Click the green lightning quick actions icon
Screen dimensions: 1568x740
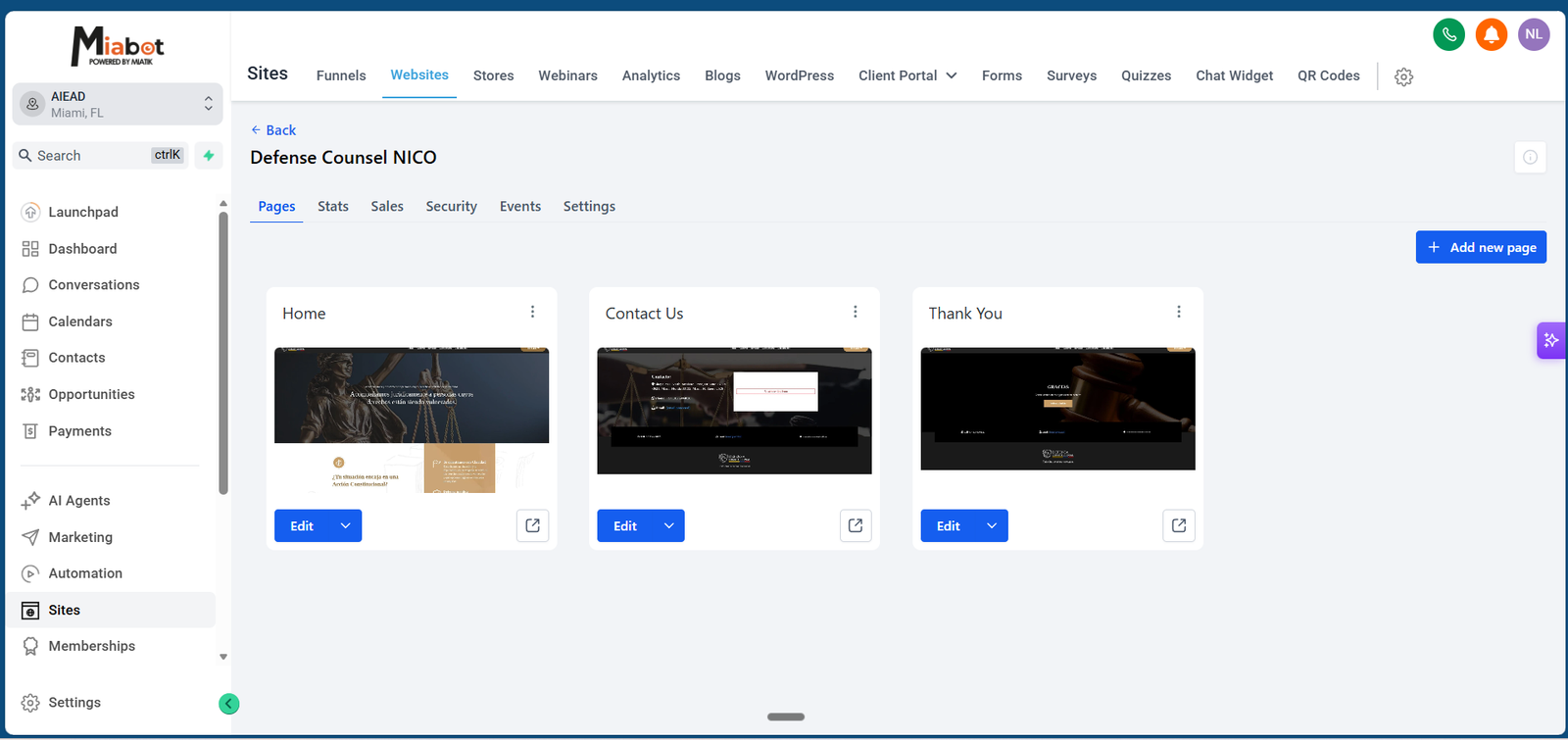click(x=209, y=155)
